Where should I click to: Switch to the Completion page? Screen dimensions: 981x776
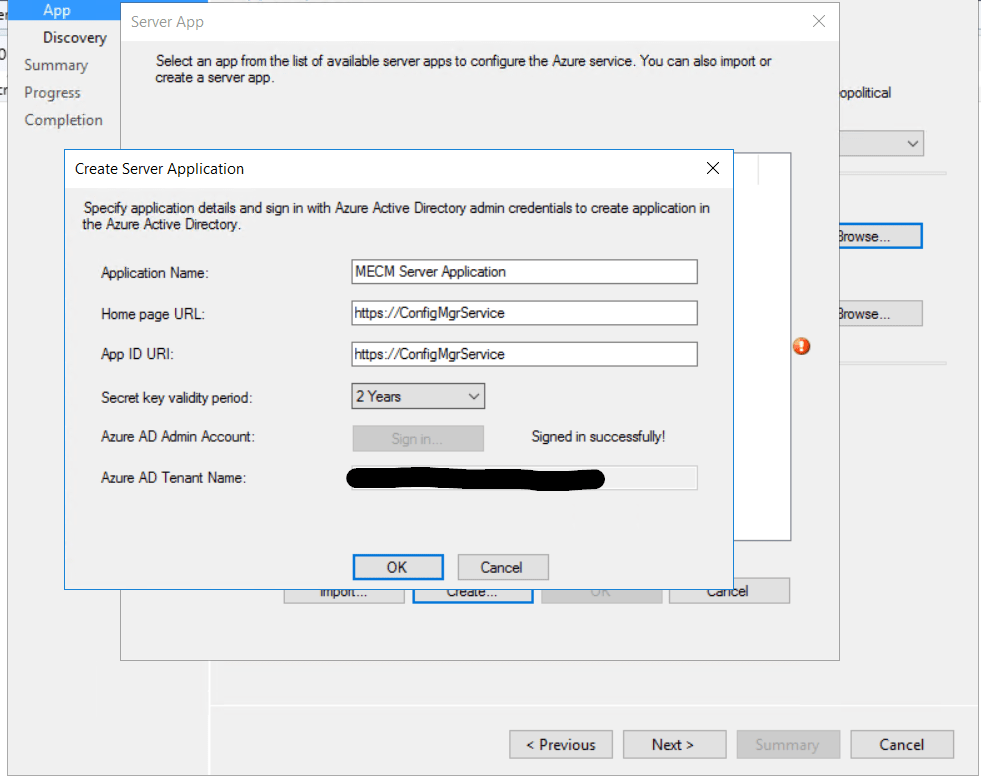[63, 119]
